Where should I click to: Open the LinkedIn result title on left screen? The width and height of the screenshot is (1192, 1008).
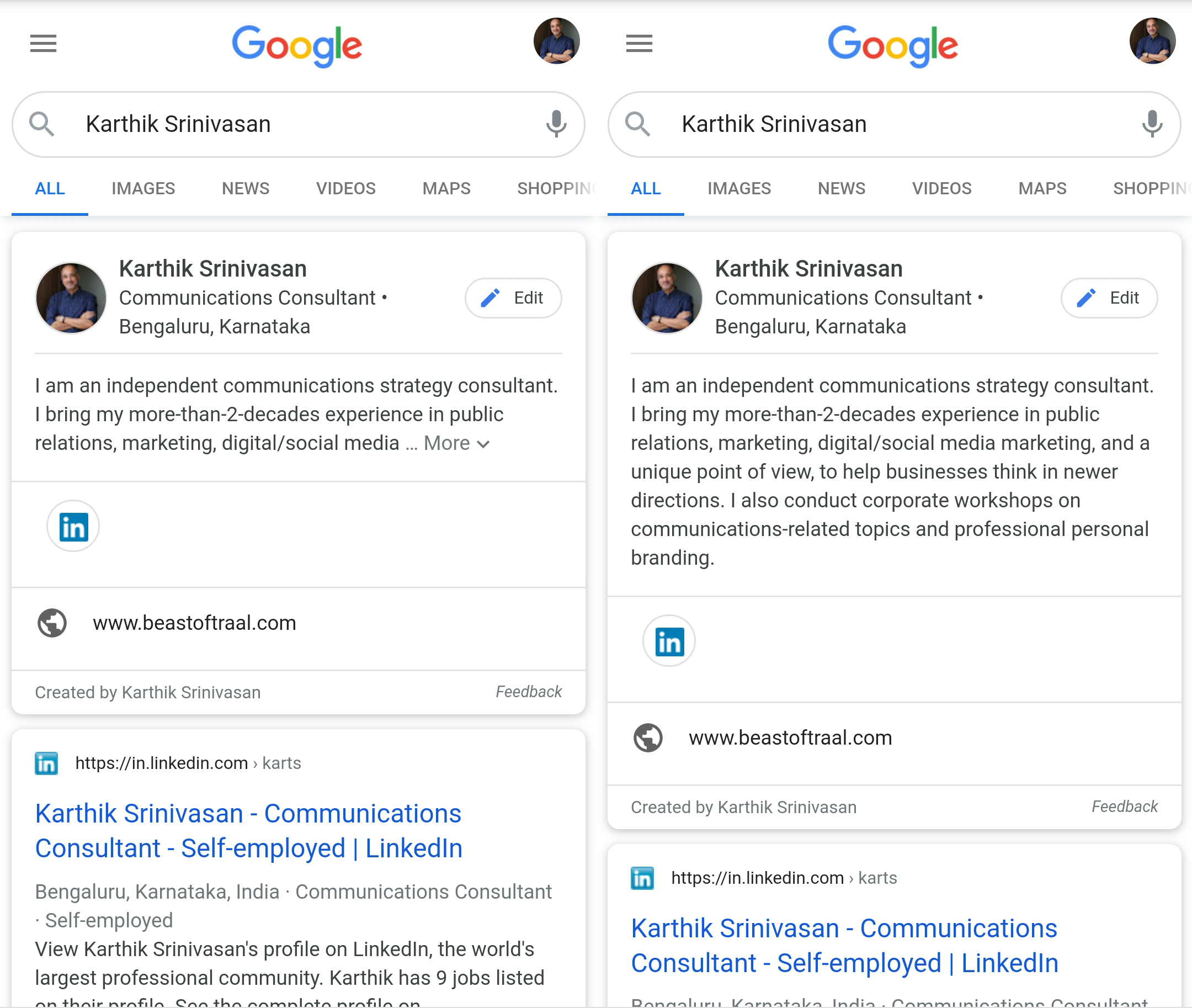point(248,831)
